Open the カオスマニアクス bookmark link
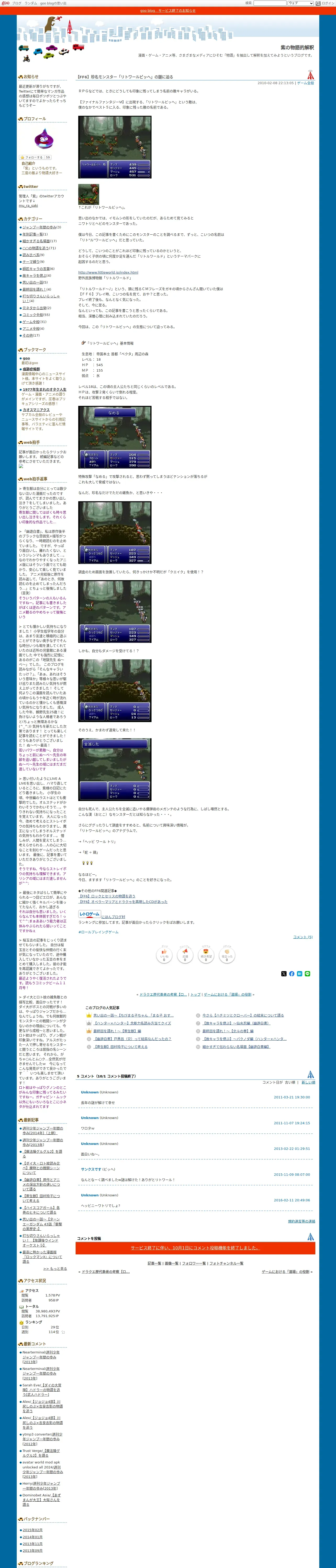Image resolution: width=336 pixels, height=1568 pixels. 36,410
